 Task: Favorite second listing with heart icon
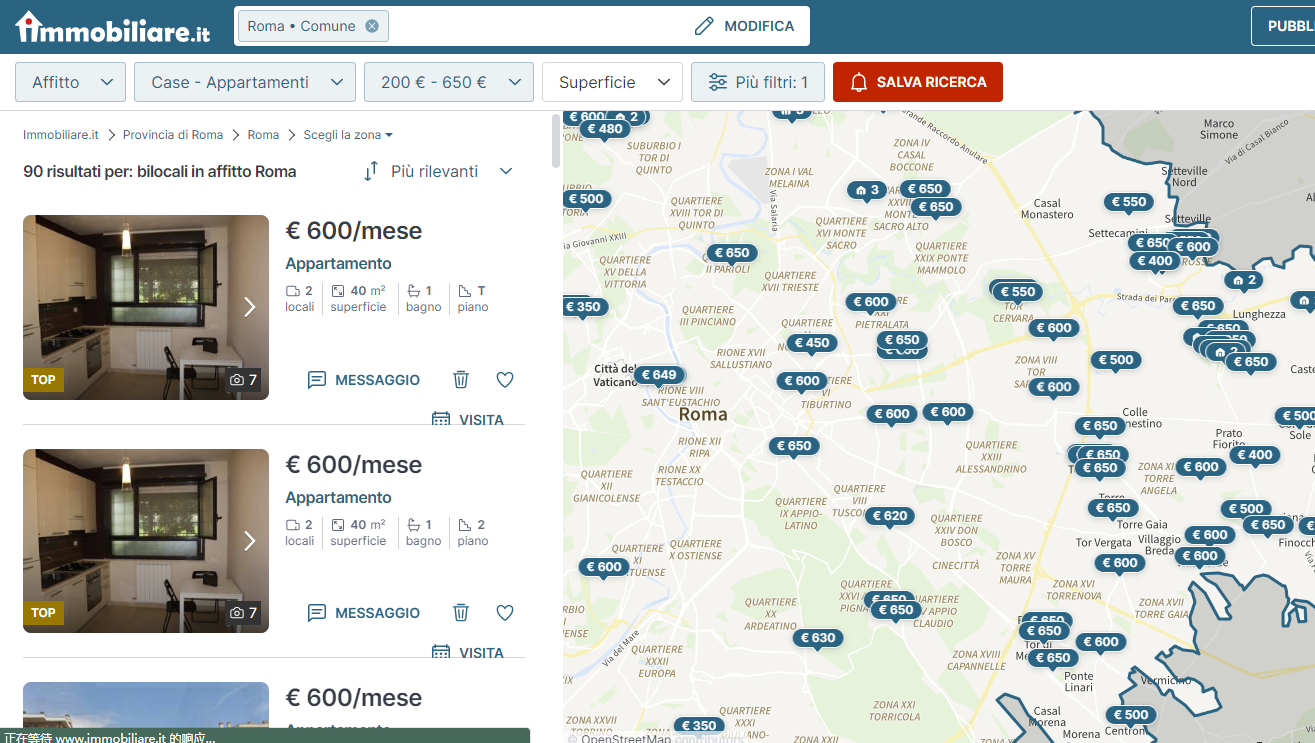505,613
